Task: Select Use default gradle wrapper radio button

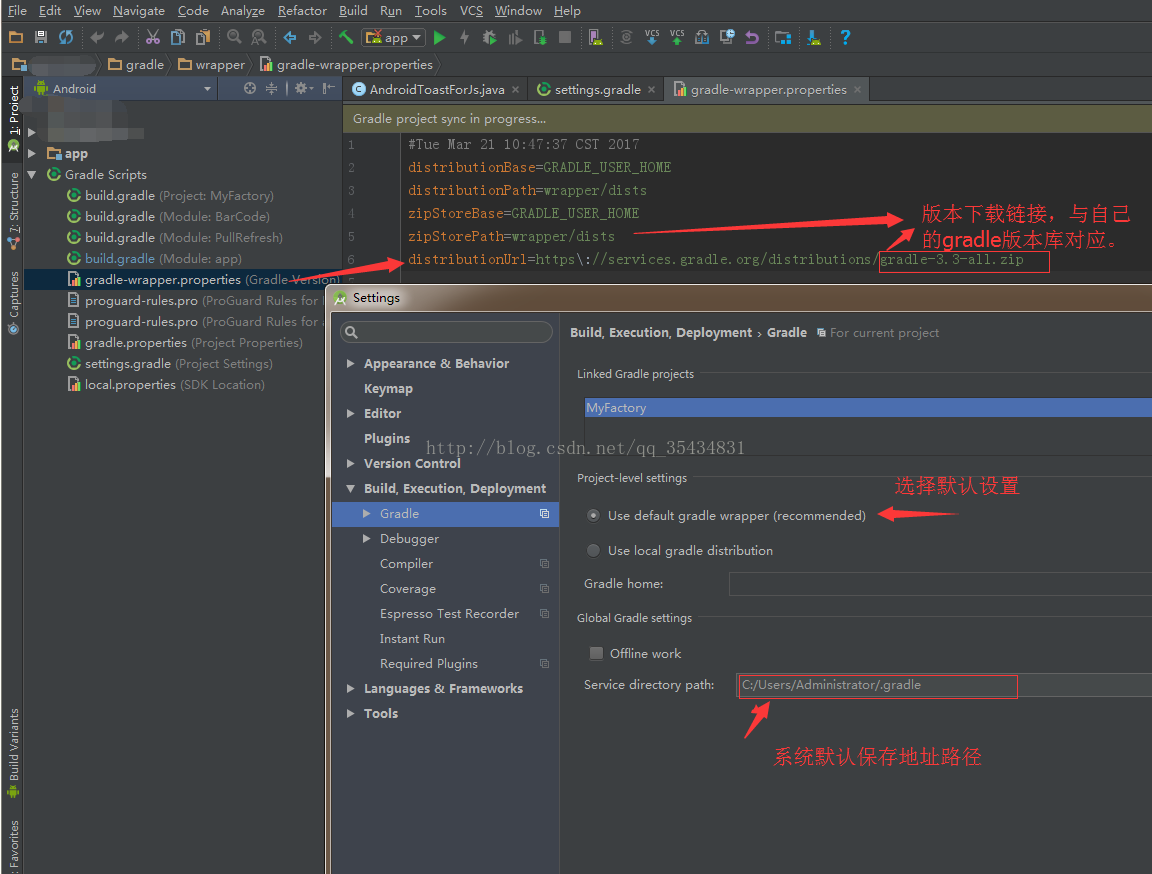Action: 594,514
